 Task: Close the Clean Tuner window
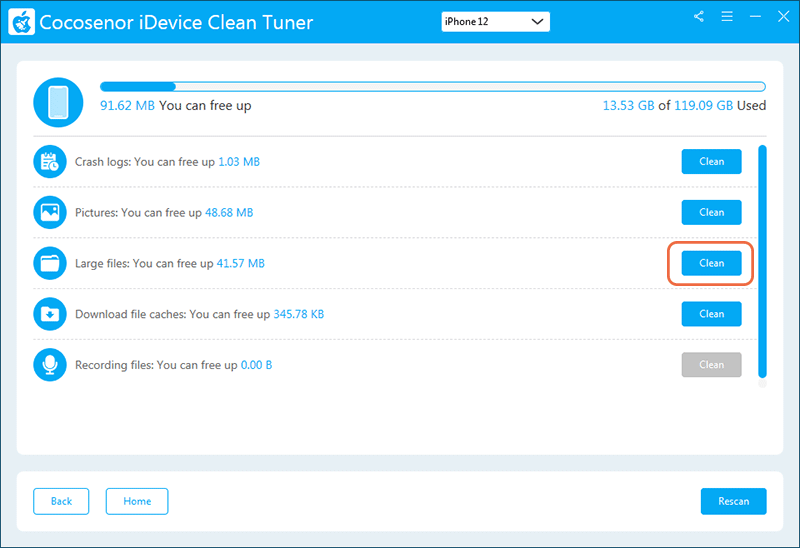click(x=783, y=16)
